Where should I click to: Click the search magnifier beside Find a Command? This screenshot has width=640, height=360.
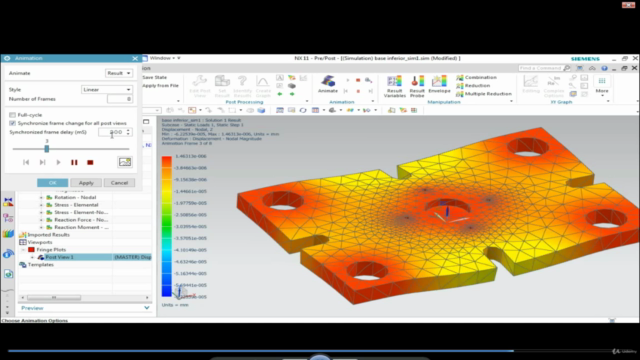coord(567,68)
